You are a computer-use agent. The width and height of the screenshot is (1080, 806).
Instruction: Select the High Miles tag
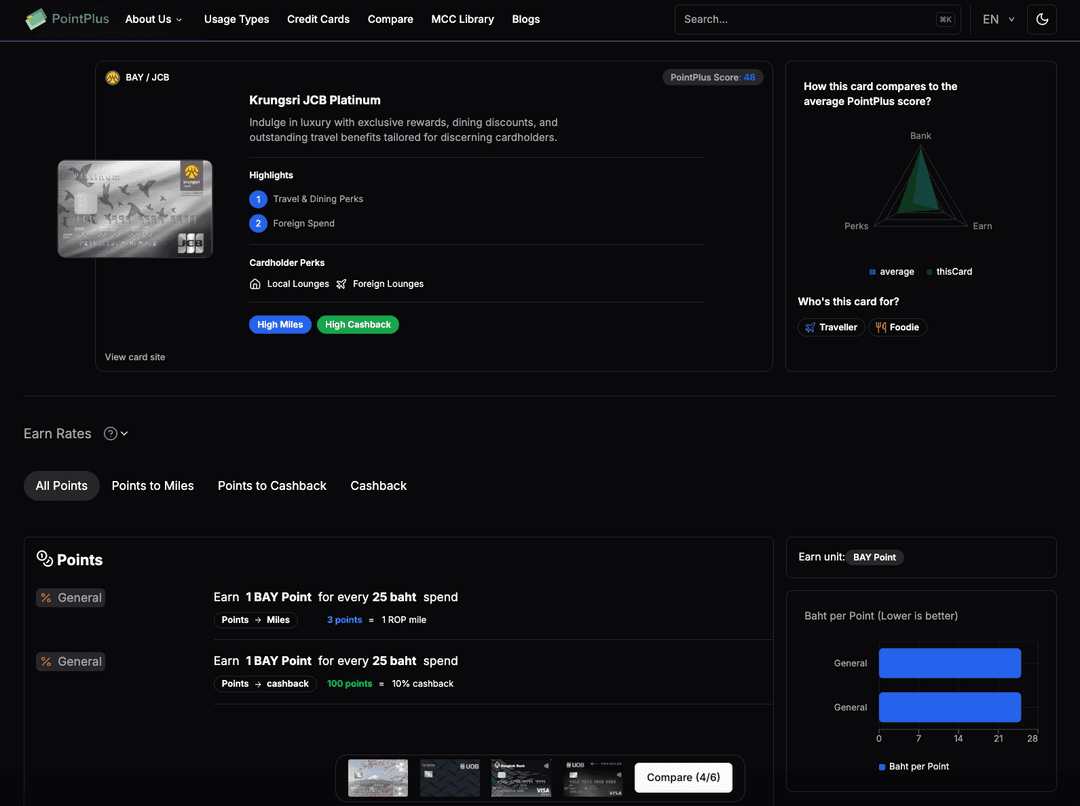tap(280, 324)
